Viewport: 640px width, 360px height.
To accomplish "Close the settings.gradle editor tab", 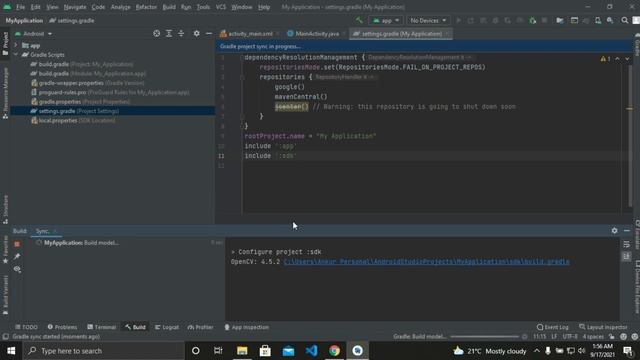I will point(447,34).
